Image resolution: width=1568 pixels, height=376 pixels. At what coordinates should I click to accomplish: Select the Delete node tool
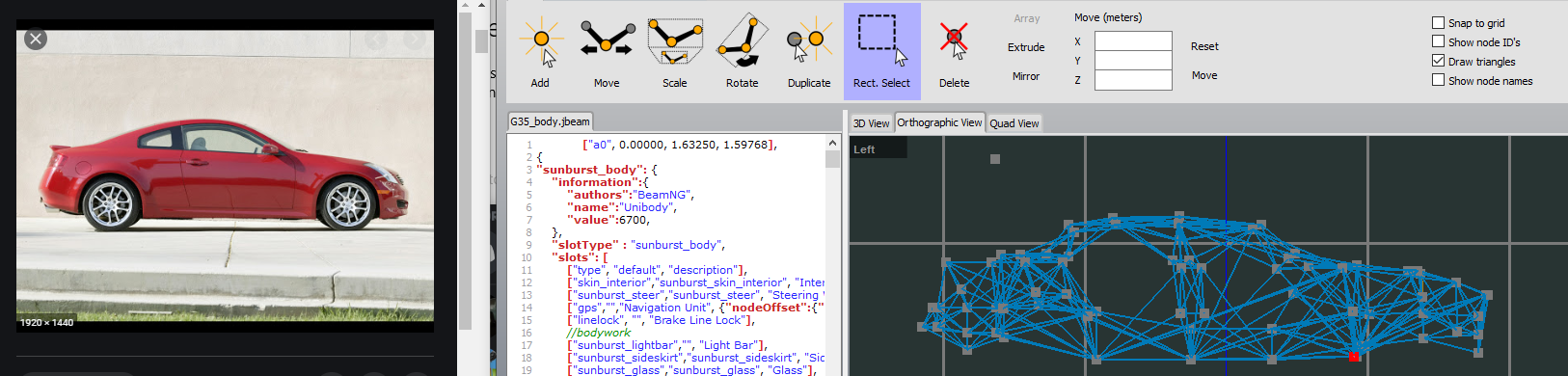pos(955,51)
